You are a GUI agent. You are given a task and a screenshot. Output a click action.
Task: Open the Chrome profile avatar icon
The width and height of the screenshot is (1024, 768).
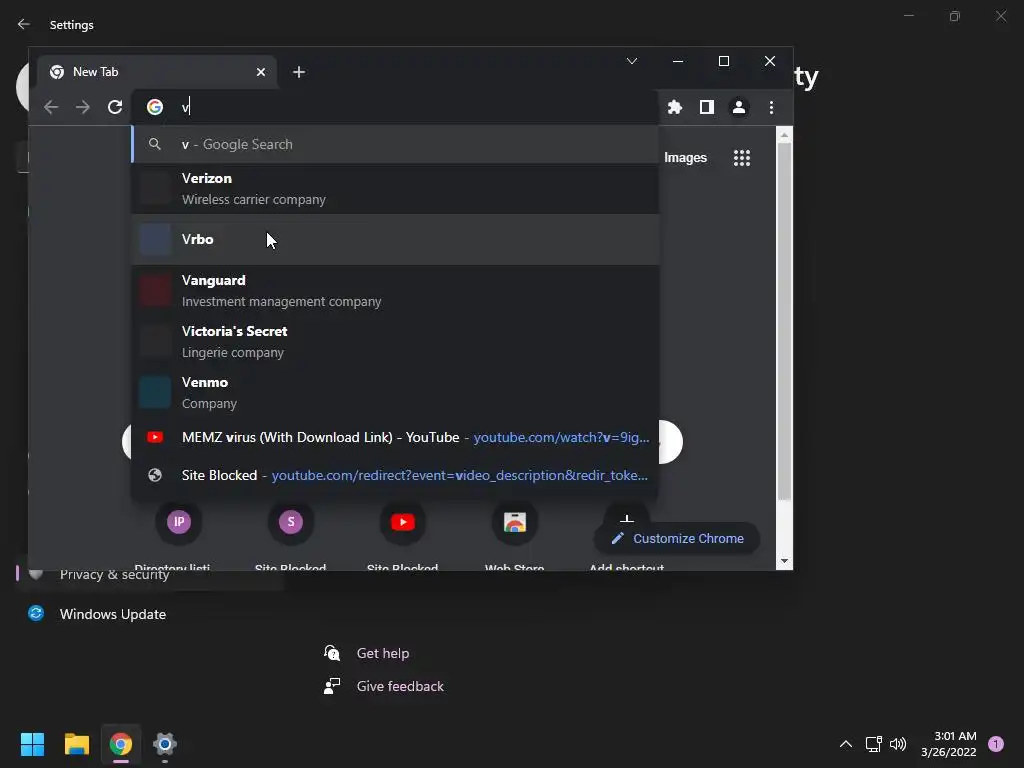(x=739, y=107)
